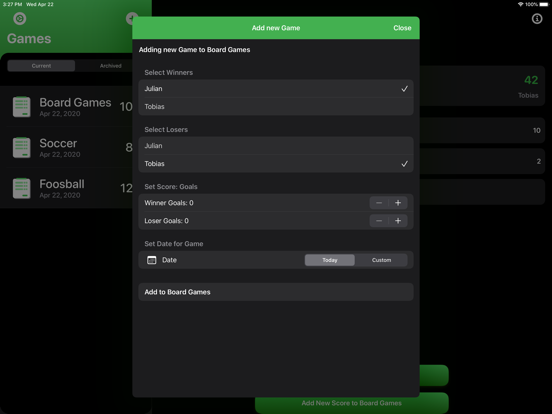This screenshot has width=552, height=414.
Task: Click the calendar icon next to Date
Action: (x=152, y=260)
